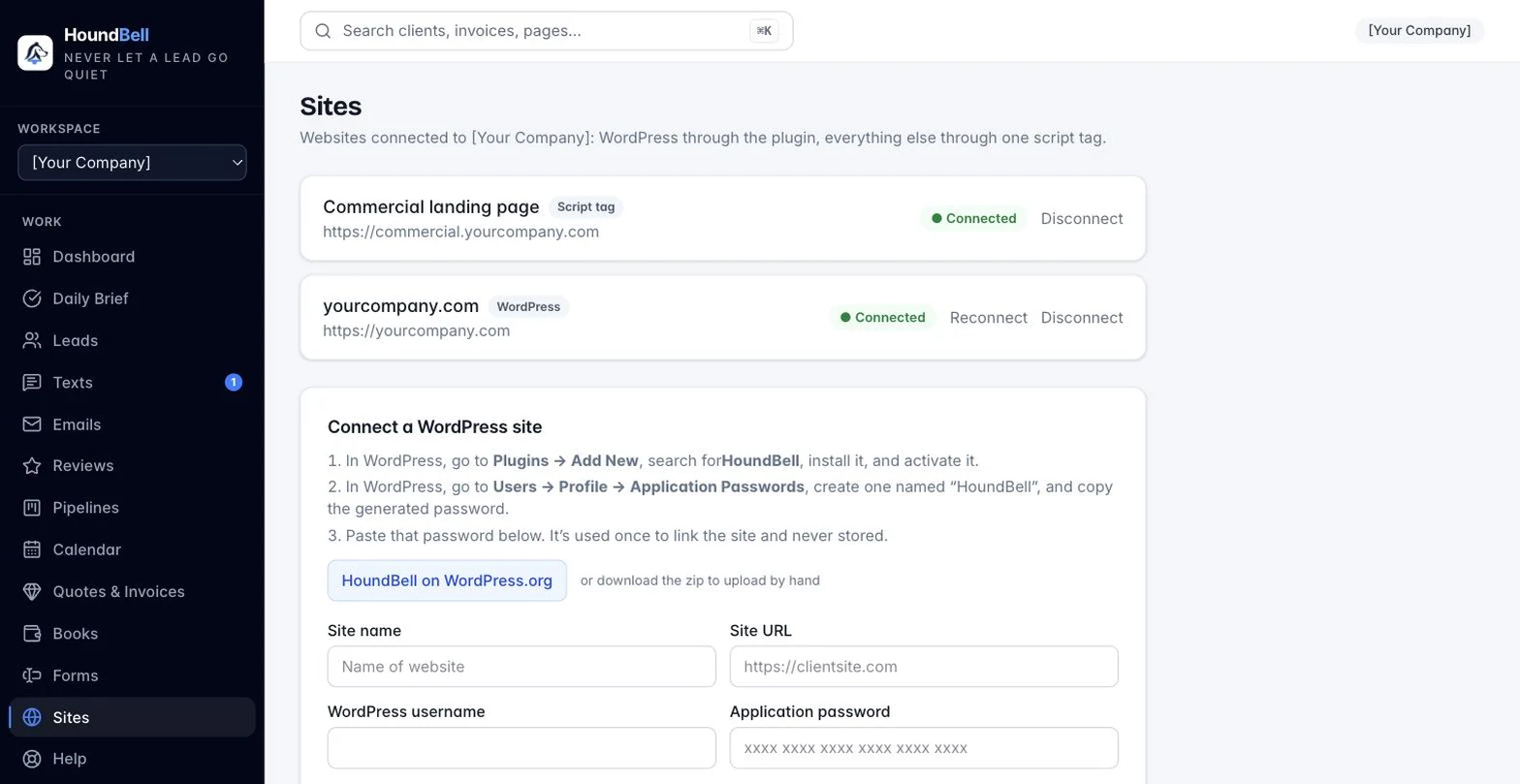Click the search magnifier icon
The image size is (1520, 784).
click(x=324, y=31)
